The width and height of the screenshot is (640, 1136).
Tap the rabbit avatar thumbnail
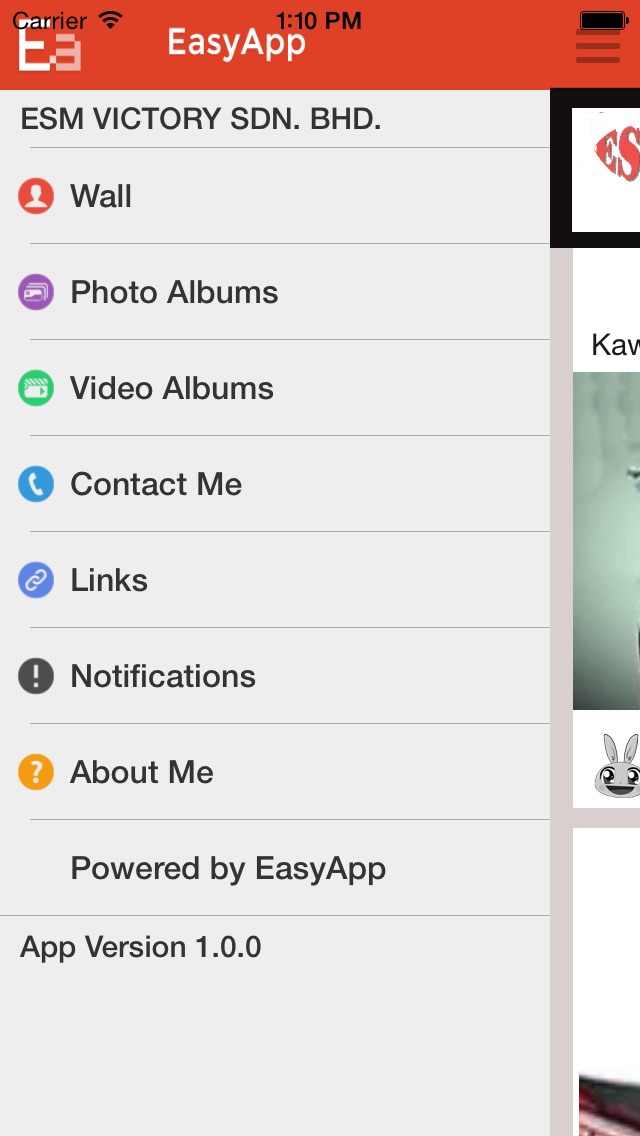click(618, 765)
